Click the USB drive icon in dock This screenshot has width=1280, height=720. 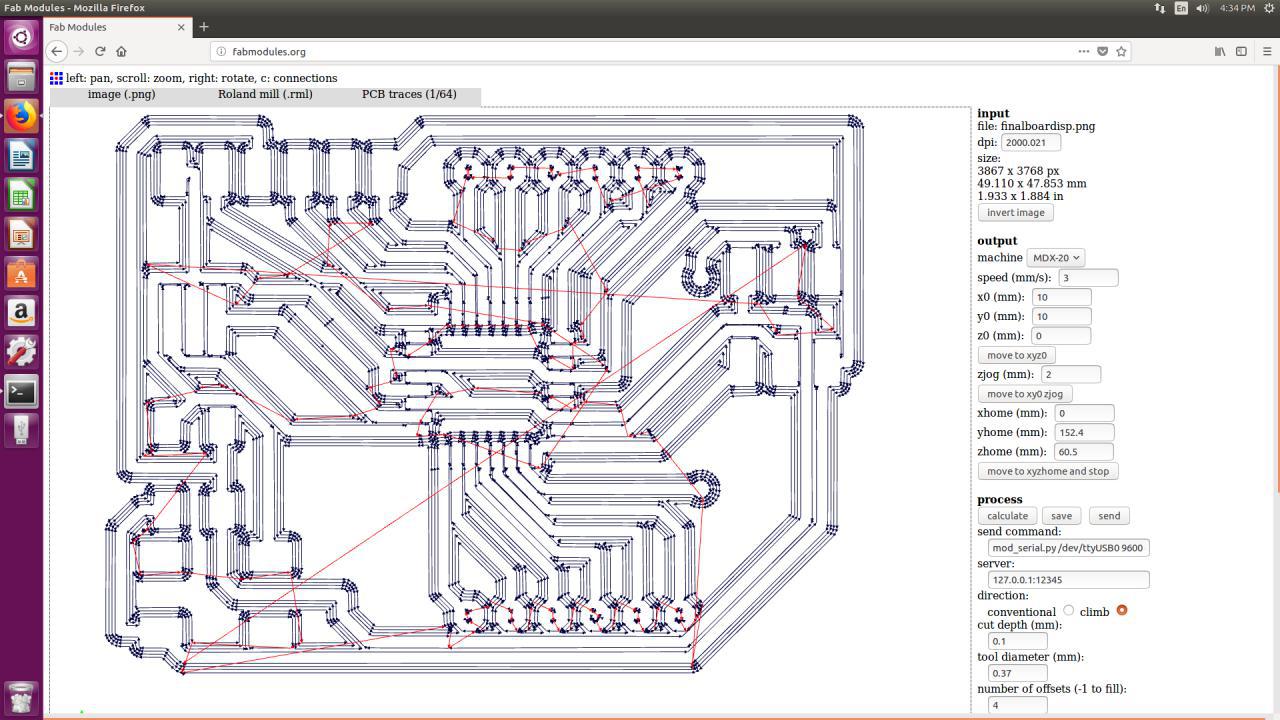pos(21,430)
